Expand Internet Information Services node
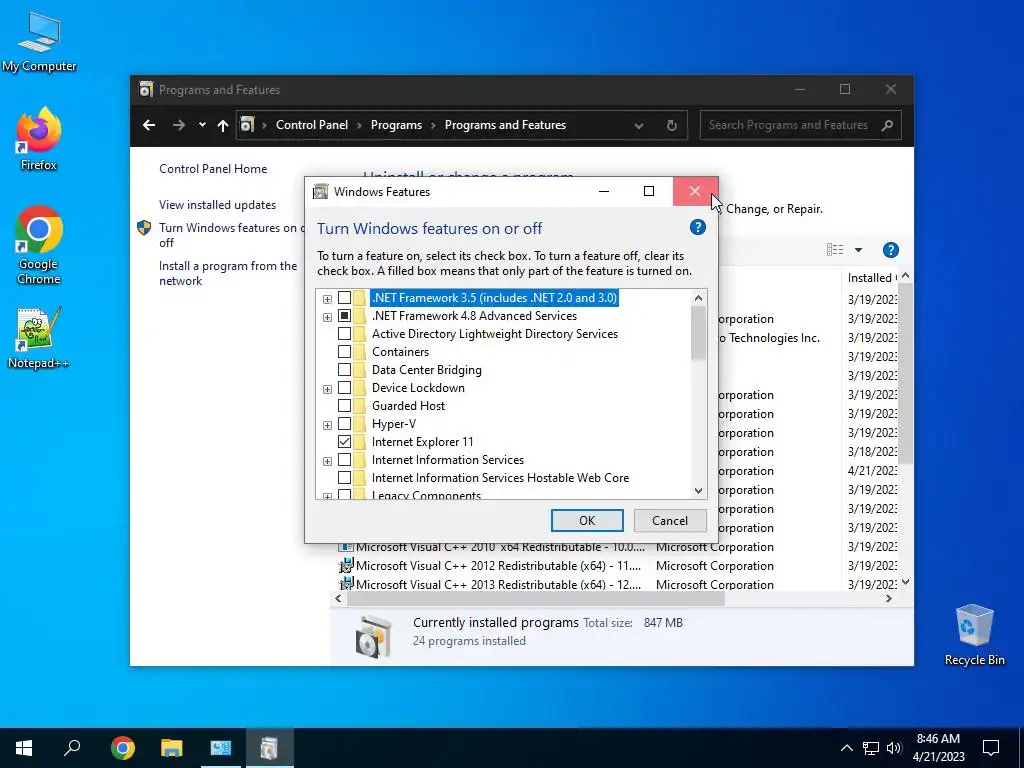This screenshot has width=1024, height=768. [x=327, y=461]
